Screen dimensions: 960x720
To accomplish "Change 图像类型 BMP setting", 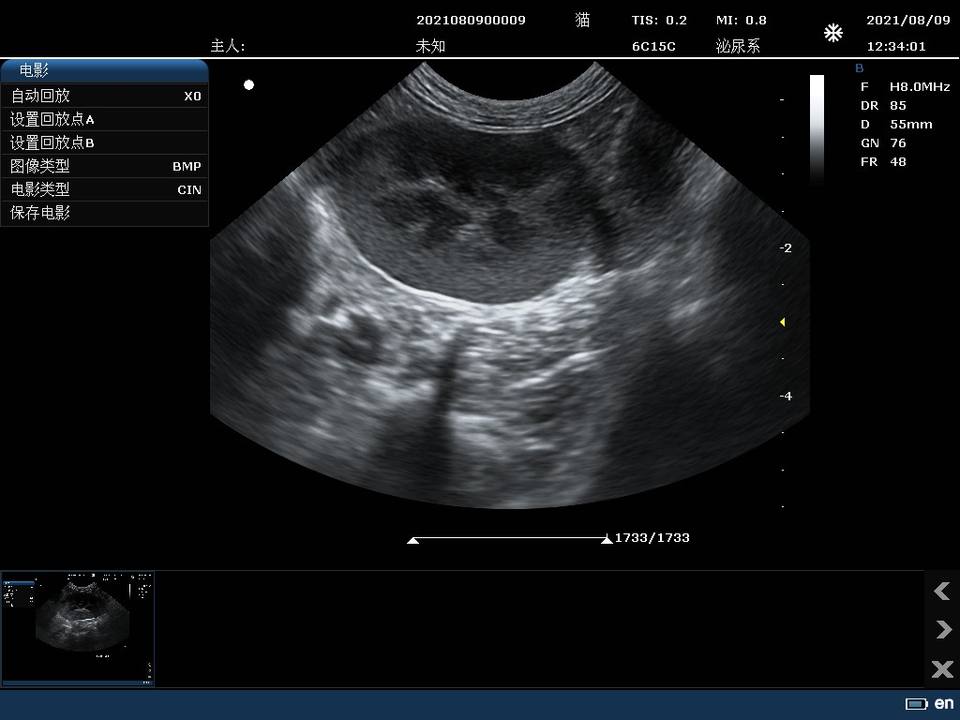I will 105,166.
